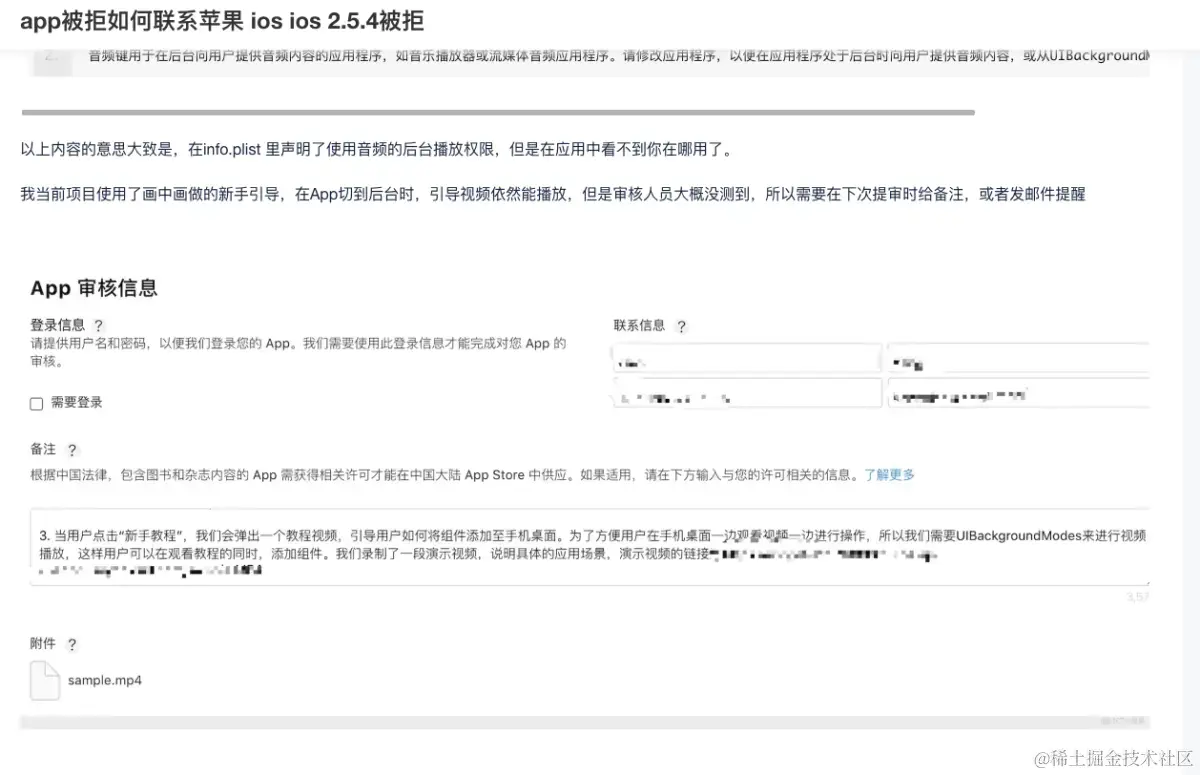Tick the 需要登录 checkbox

click(37, 403)
